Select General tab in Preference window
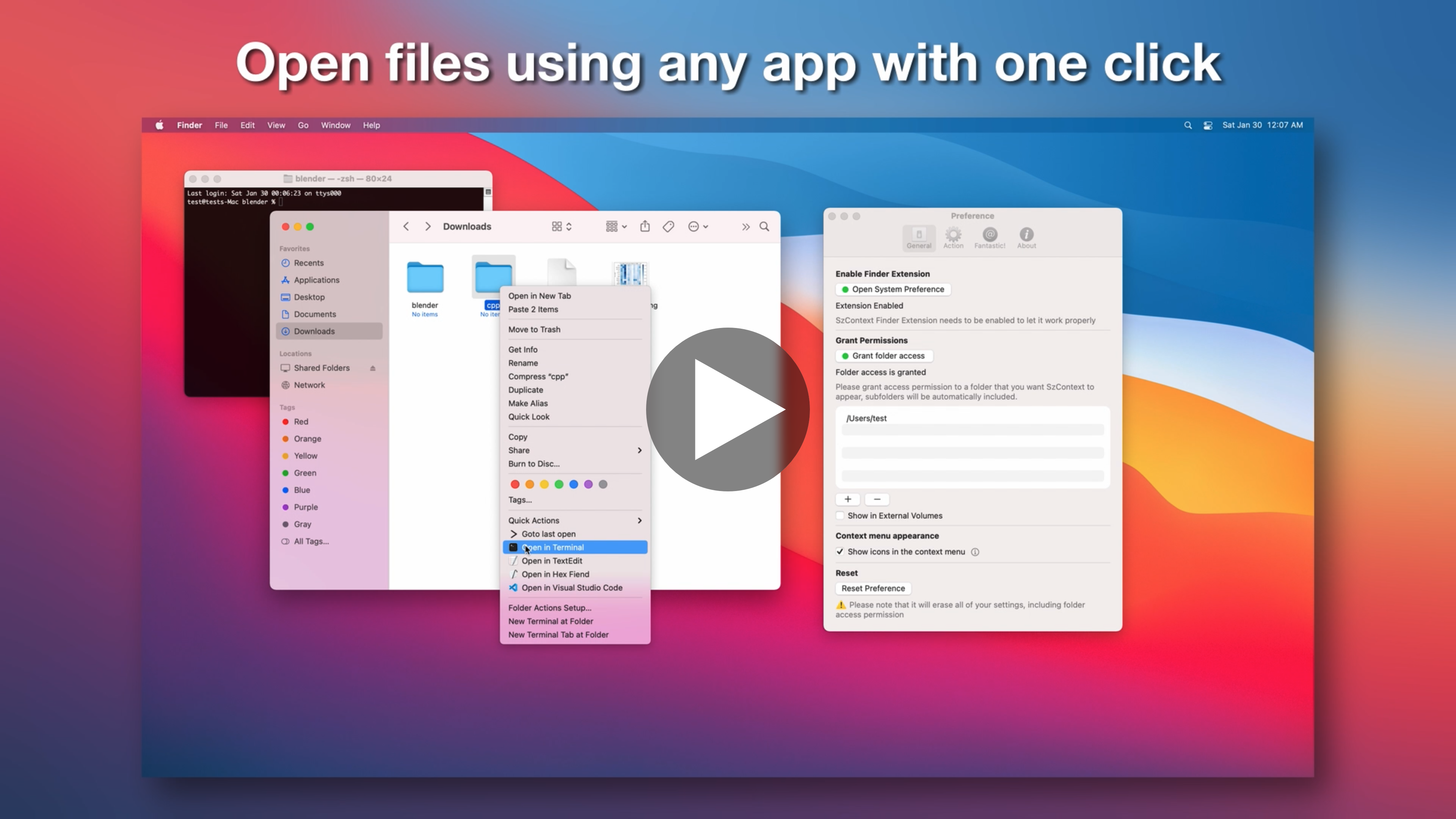 click(919, 238)
